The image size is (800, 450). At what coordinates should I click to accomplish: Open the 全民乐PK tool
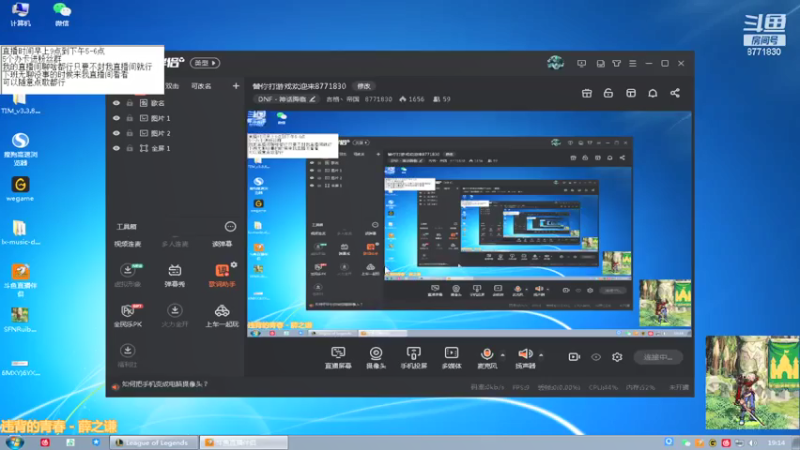pyautogui.click(x=128, y=315)
